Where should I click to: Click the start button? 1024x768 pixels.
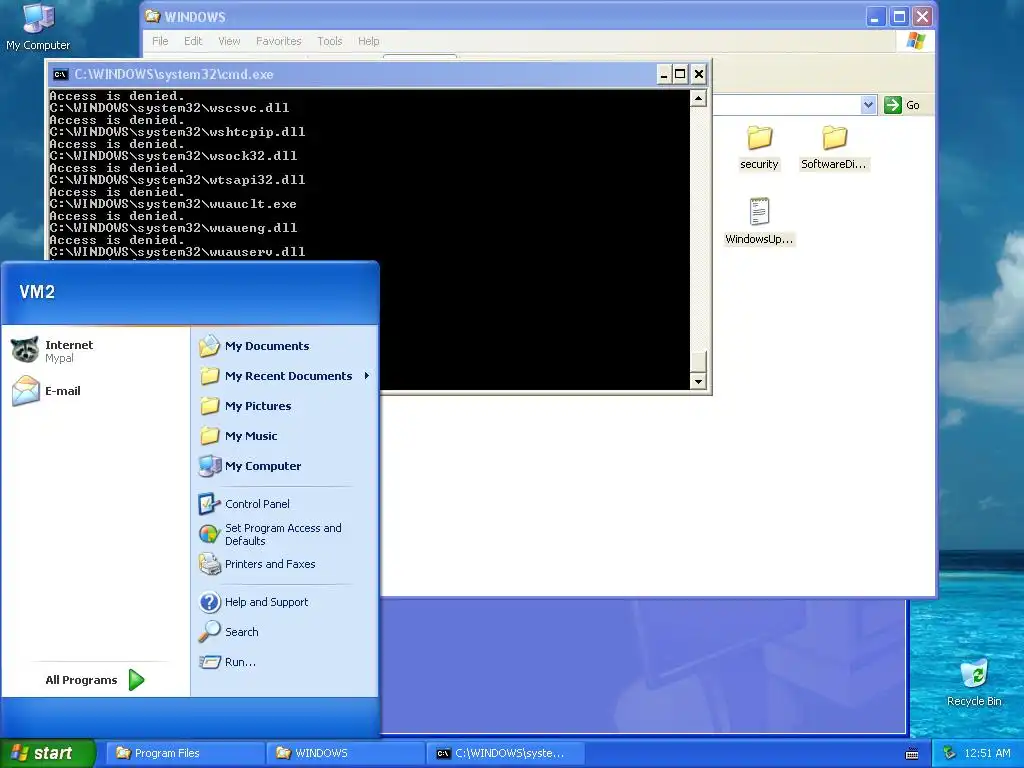point(47,753)
